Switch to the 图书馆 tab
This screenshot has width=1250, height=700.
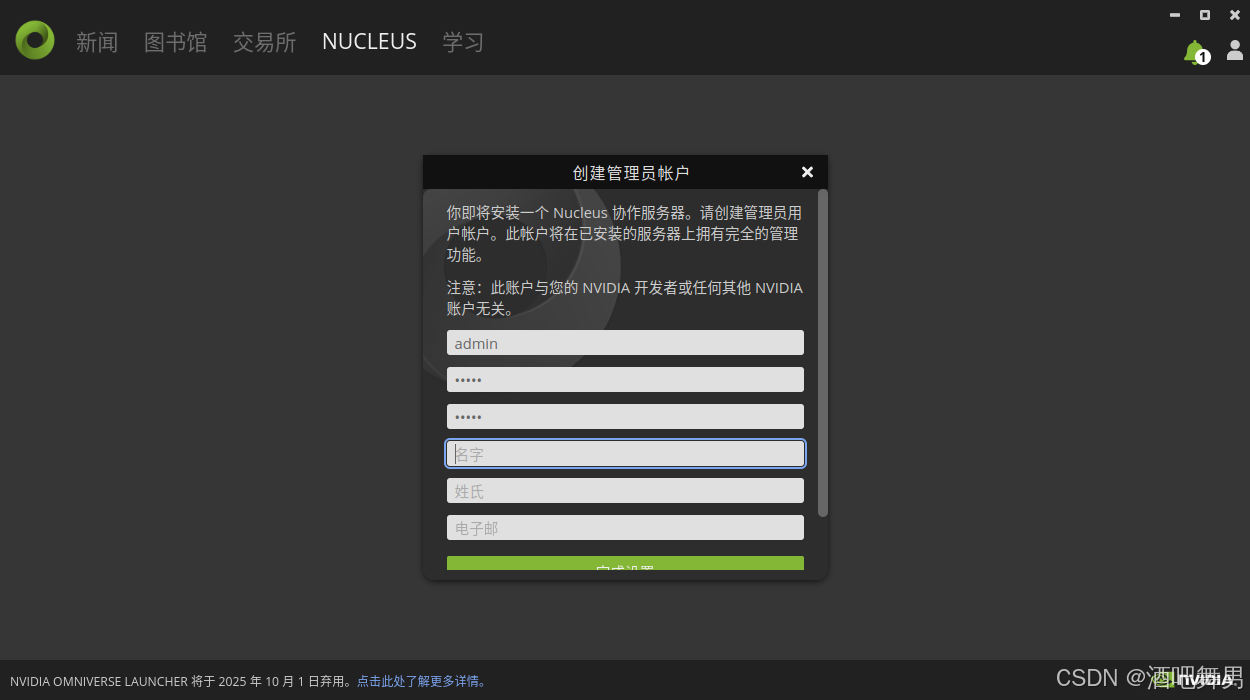[175, 42]
